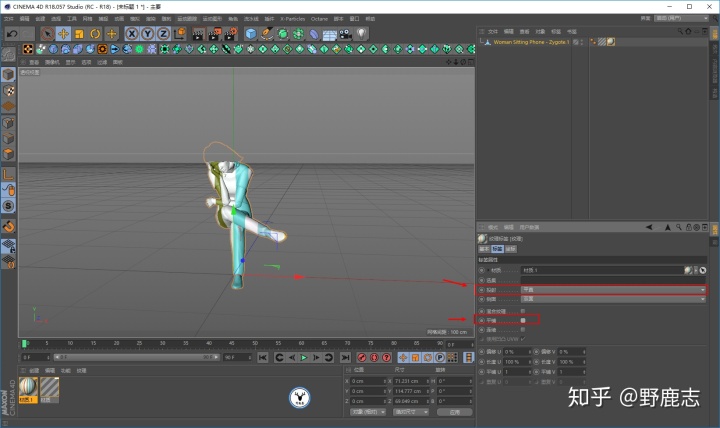Switch the coordinate system icon
The image size is (720, 428).
click(x=180, y=34)
